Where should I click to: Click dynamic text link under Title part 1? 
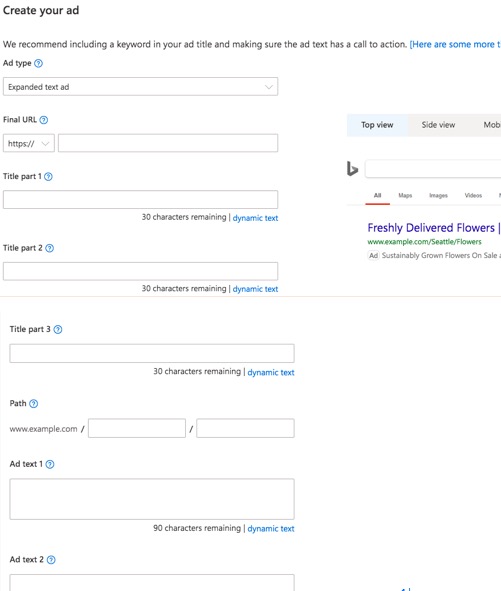tap(255, 218)
